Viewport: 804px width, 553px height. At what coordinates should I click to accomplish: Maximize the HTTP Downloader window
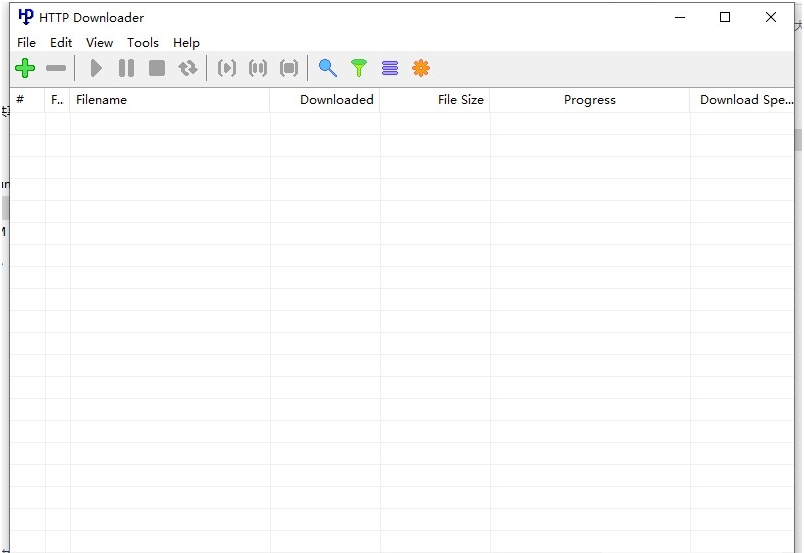coord(725,17)
